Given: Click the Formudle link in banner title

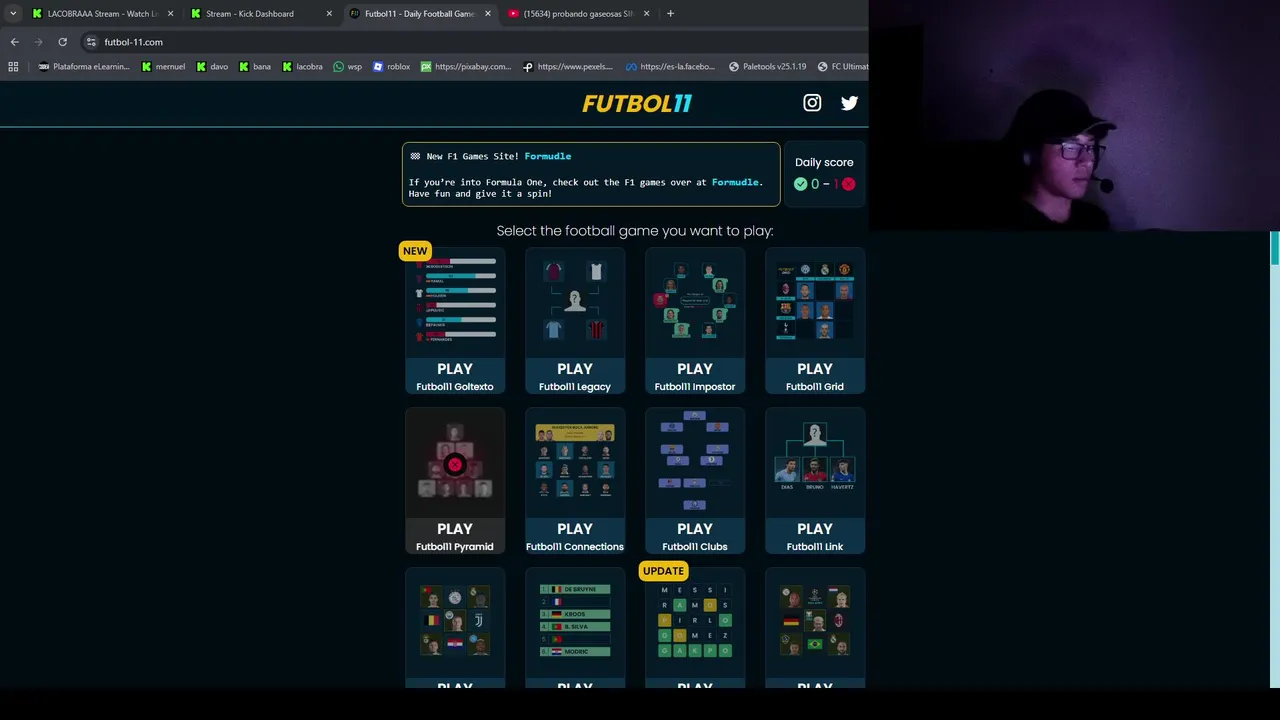Looking at the screenshot, I should (x=548, y=156).
